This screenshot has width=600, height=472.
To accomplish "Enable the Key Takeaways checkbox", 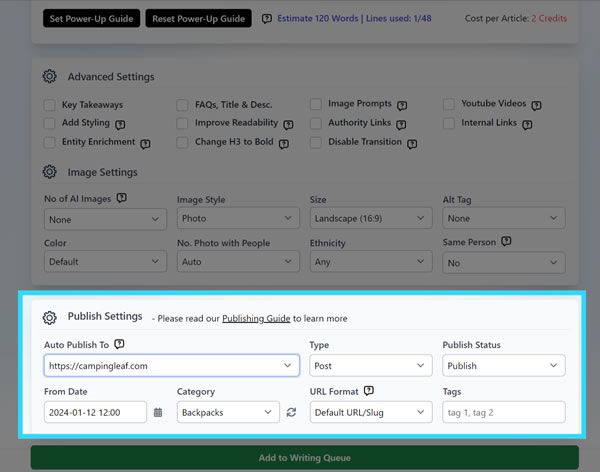I will [x=49, y=105].
